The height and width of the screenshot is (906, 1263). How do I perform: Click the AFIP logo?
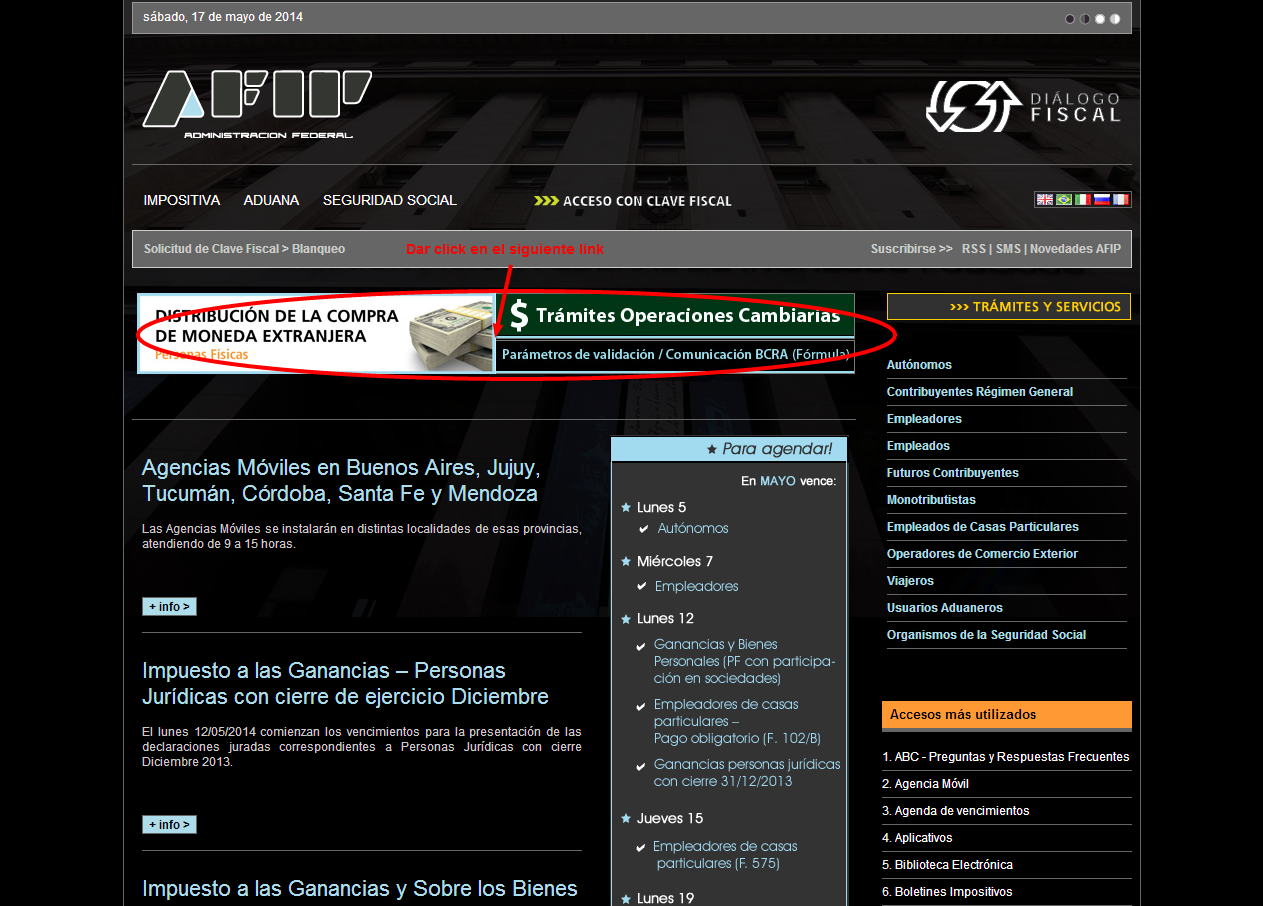click(x=257, y=105)
